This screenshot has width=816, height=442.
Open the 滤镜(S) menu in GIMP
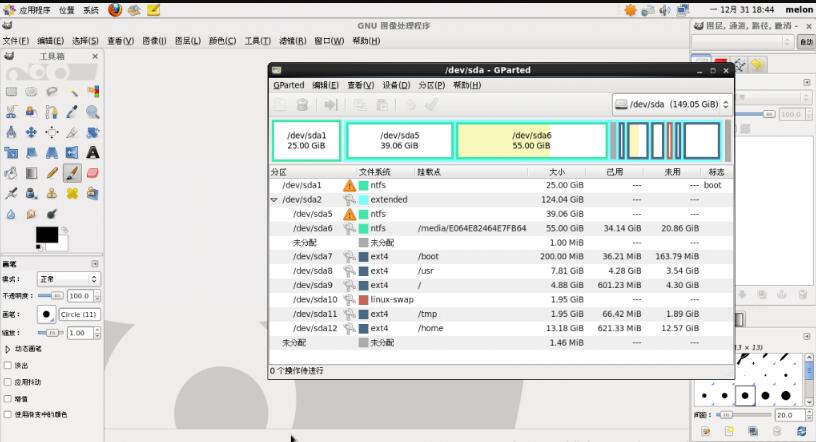(x=293, y=41)
